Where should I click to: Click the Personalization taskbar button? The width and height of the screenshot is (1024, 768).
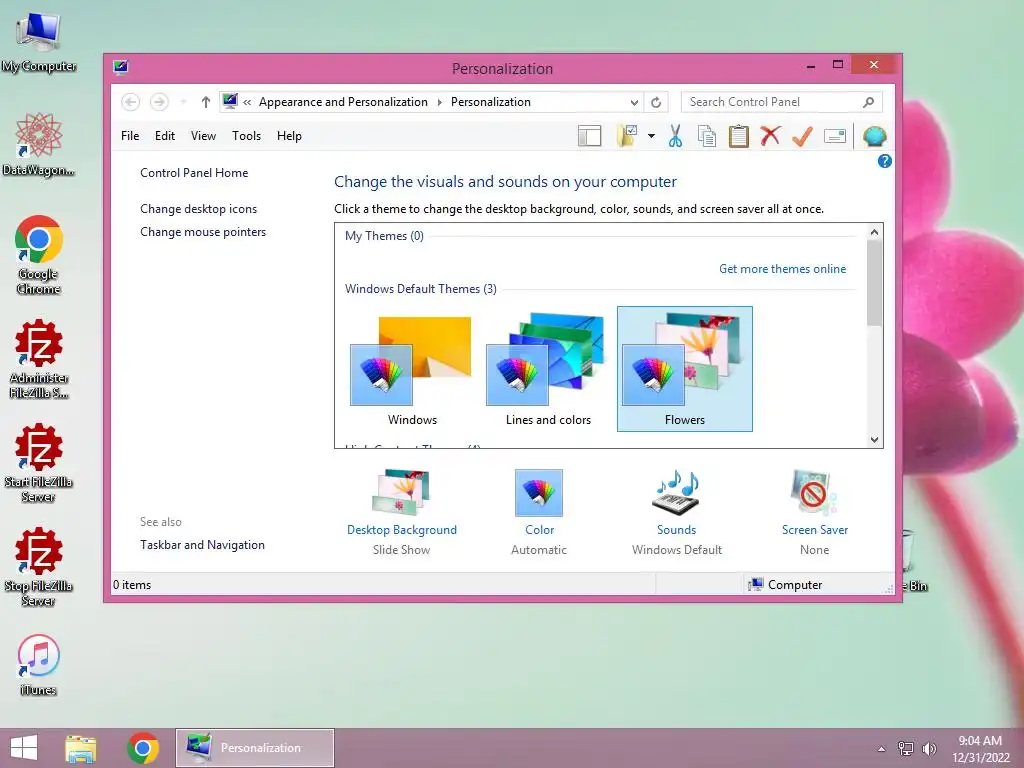click(x=255, y=748)
